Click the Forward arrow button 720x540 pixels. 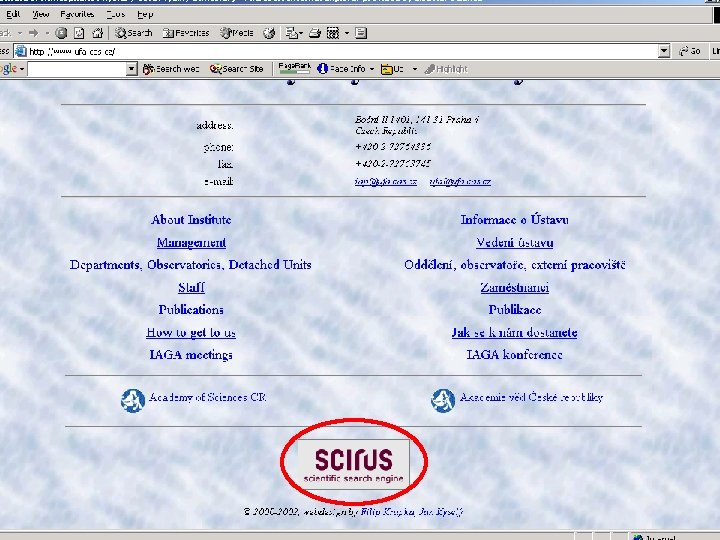[34, 33]
